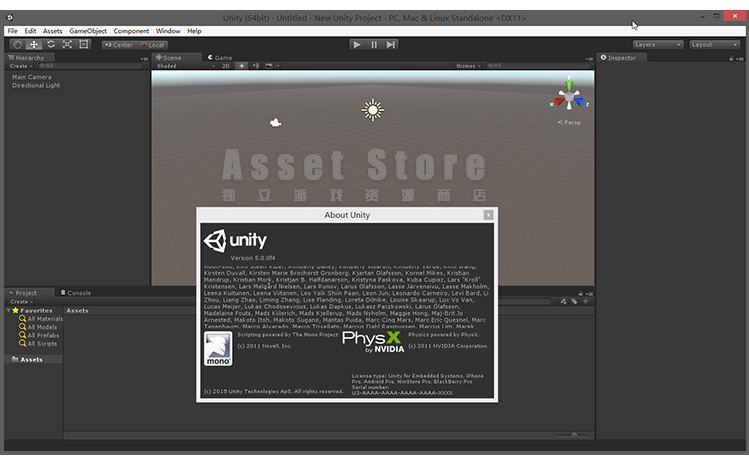Click Project save search star icon
749x466 pixels.
[585, 302]
